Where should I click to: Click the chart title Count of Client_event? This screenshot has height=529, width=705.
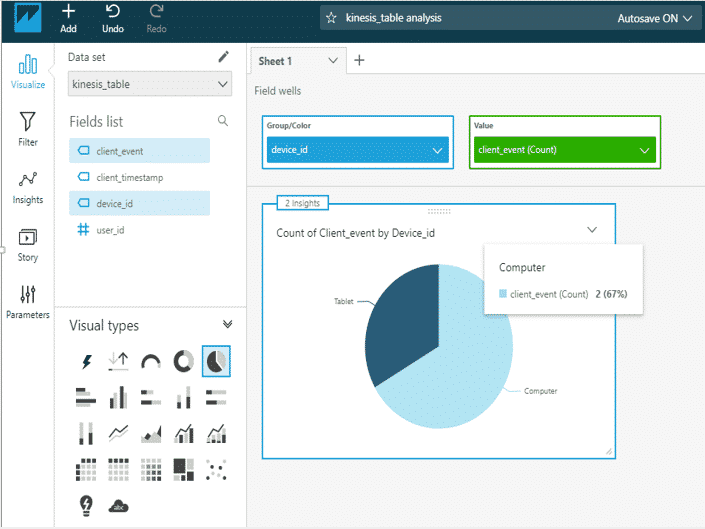tap(355, 233)
